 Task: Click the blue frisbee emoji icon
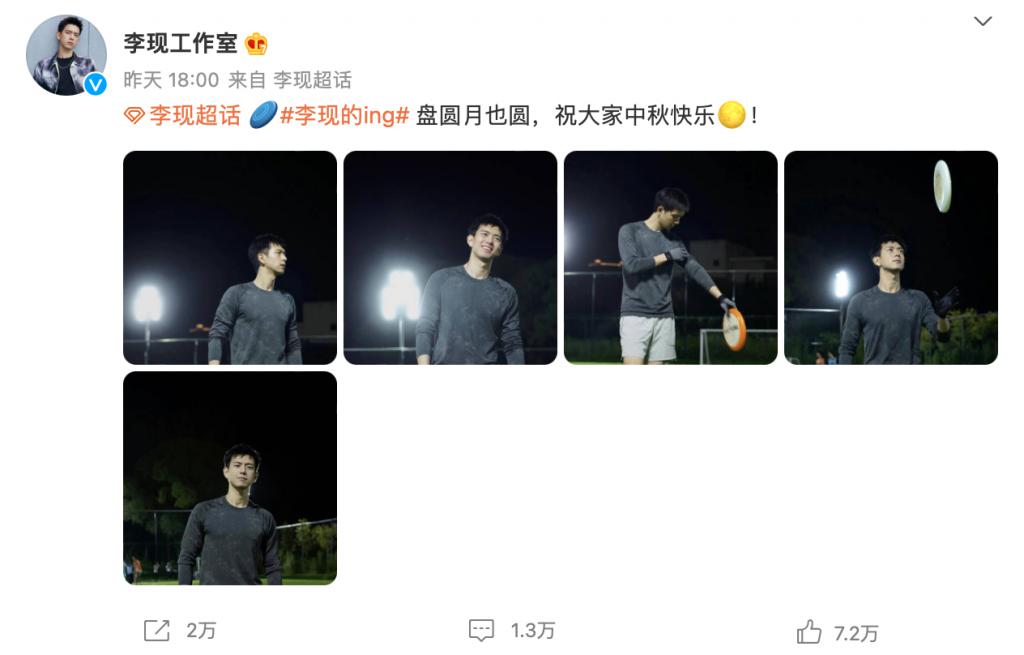click(264, 115)
